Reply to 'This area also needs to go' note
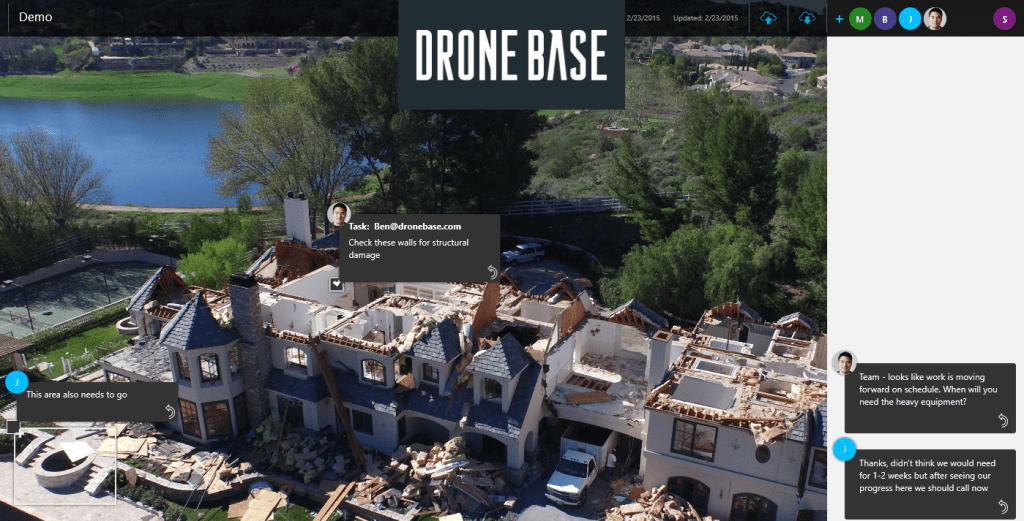Screen dimensions: 1024x521 point(170,411)
